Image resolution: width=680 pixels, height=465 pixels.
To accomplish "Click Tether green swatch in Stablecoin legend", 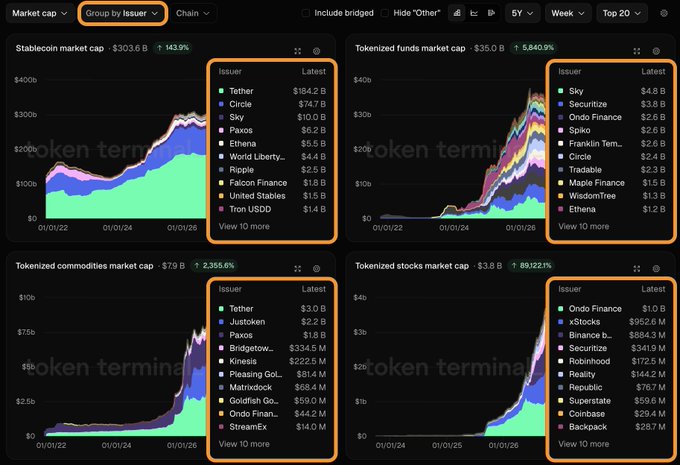I will [221, 91].
